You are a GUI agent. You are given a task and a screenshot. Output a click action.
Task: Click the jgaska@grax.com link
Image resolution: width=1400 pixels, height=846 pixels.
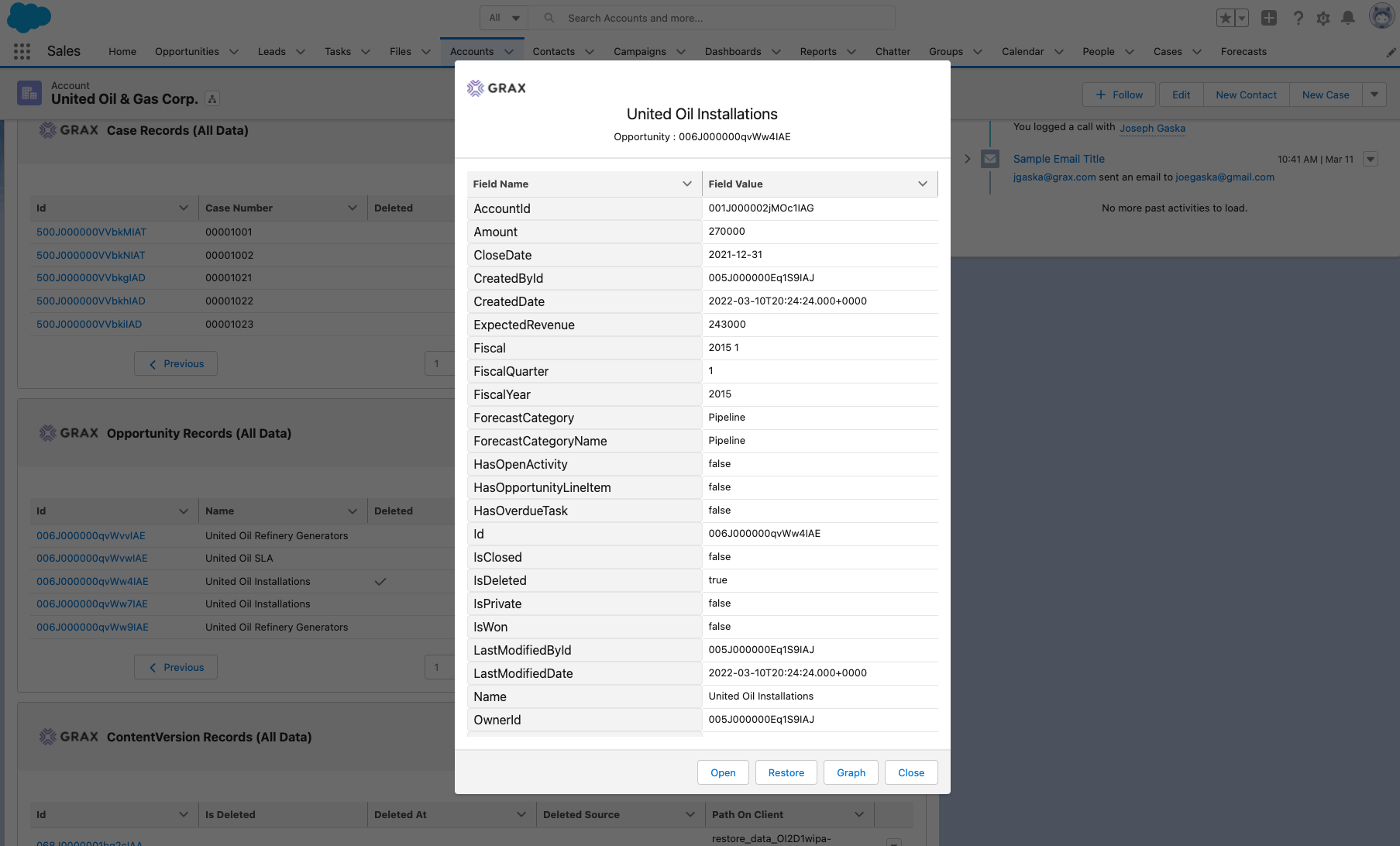(1054, 177)
